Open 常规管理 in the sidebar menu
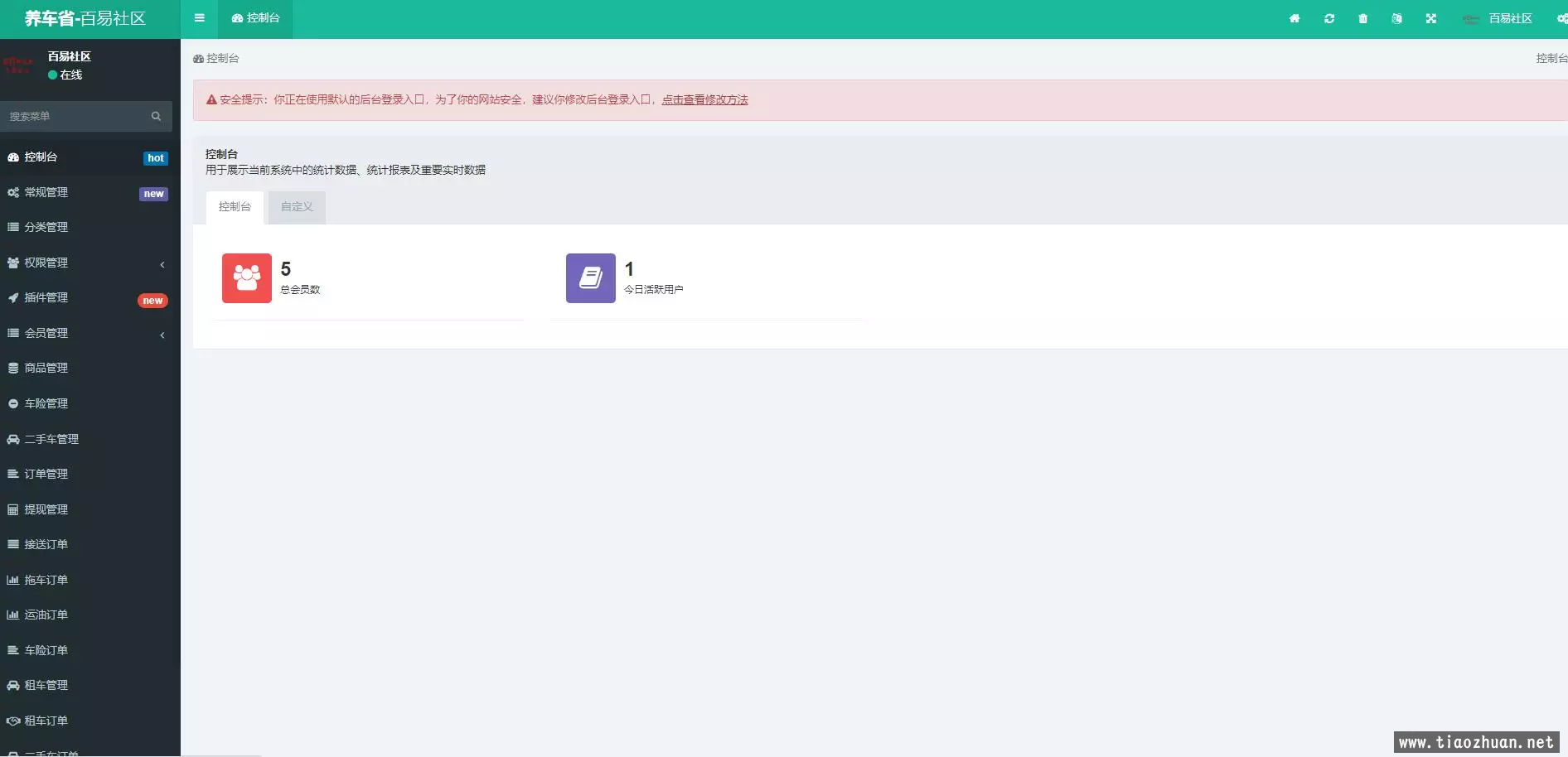The width and height of the screenshot is (1568, 757). pyautogui.click(x=90, y=192)
